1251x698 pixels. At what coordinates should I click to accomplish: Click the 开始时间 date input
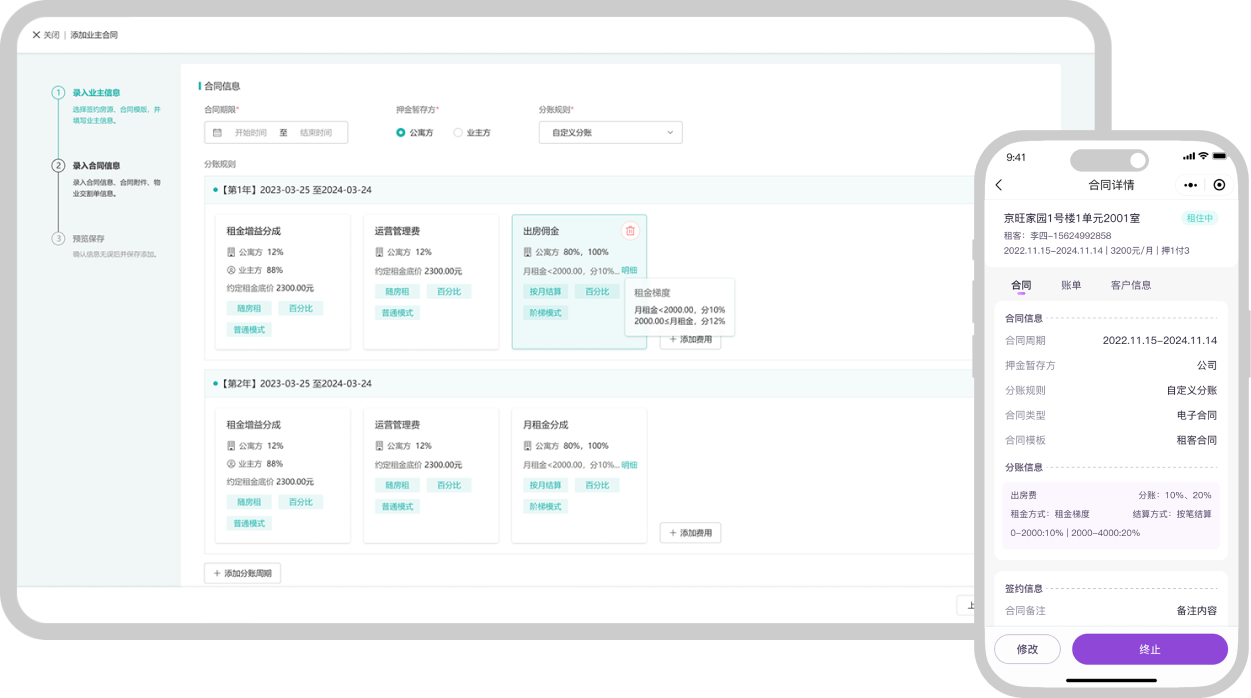pos(251,133)
